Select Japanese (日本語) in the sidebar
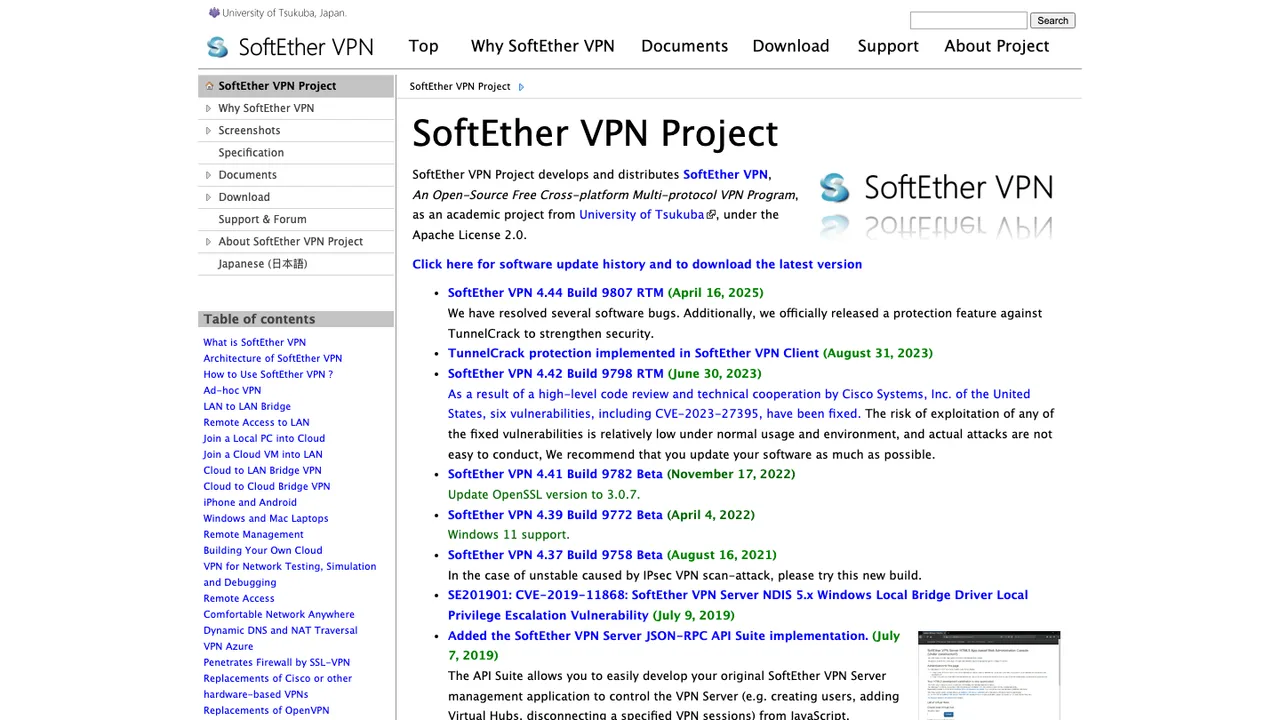 263,264
